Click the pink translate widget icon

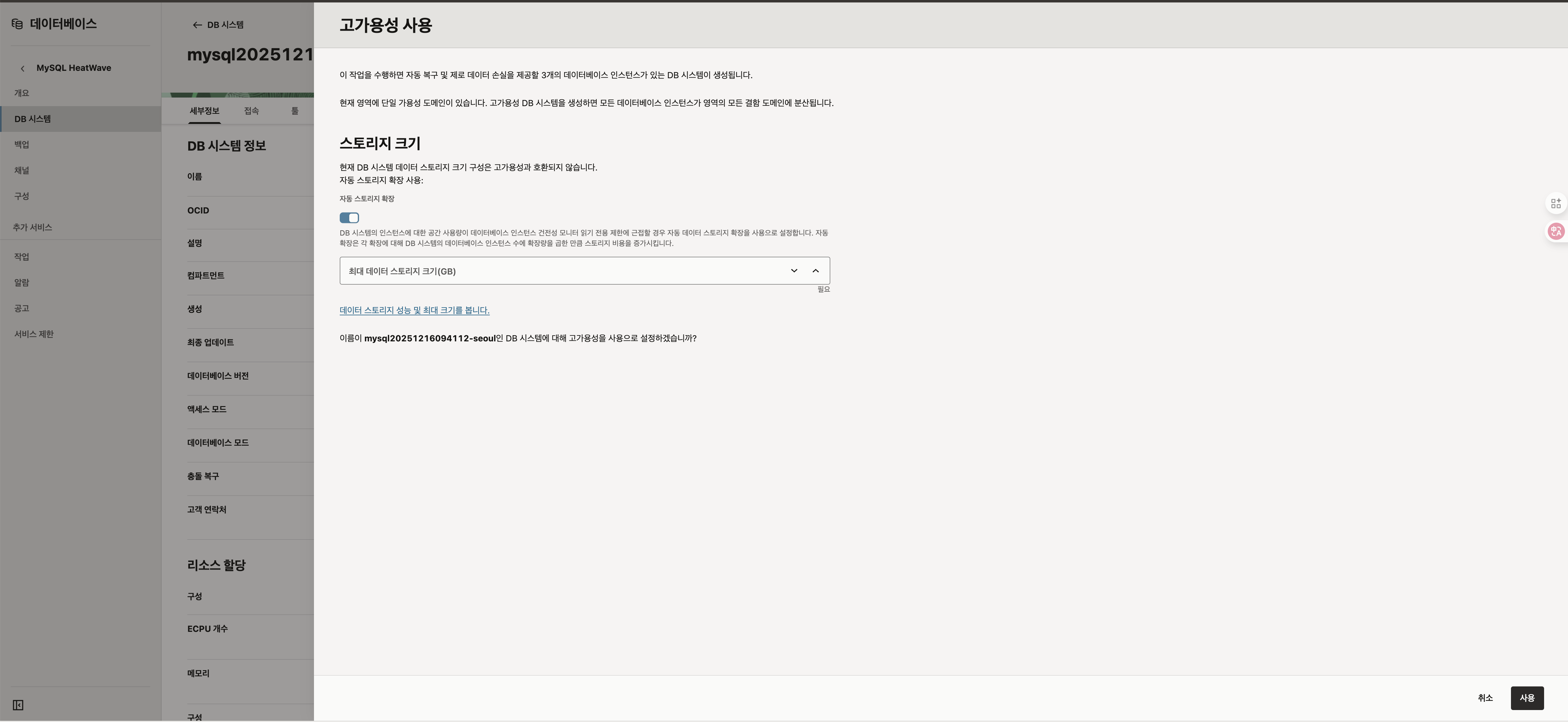(1556, 231)
